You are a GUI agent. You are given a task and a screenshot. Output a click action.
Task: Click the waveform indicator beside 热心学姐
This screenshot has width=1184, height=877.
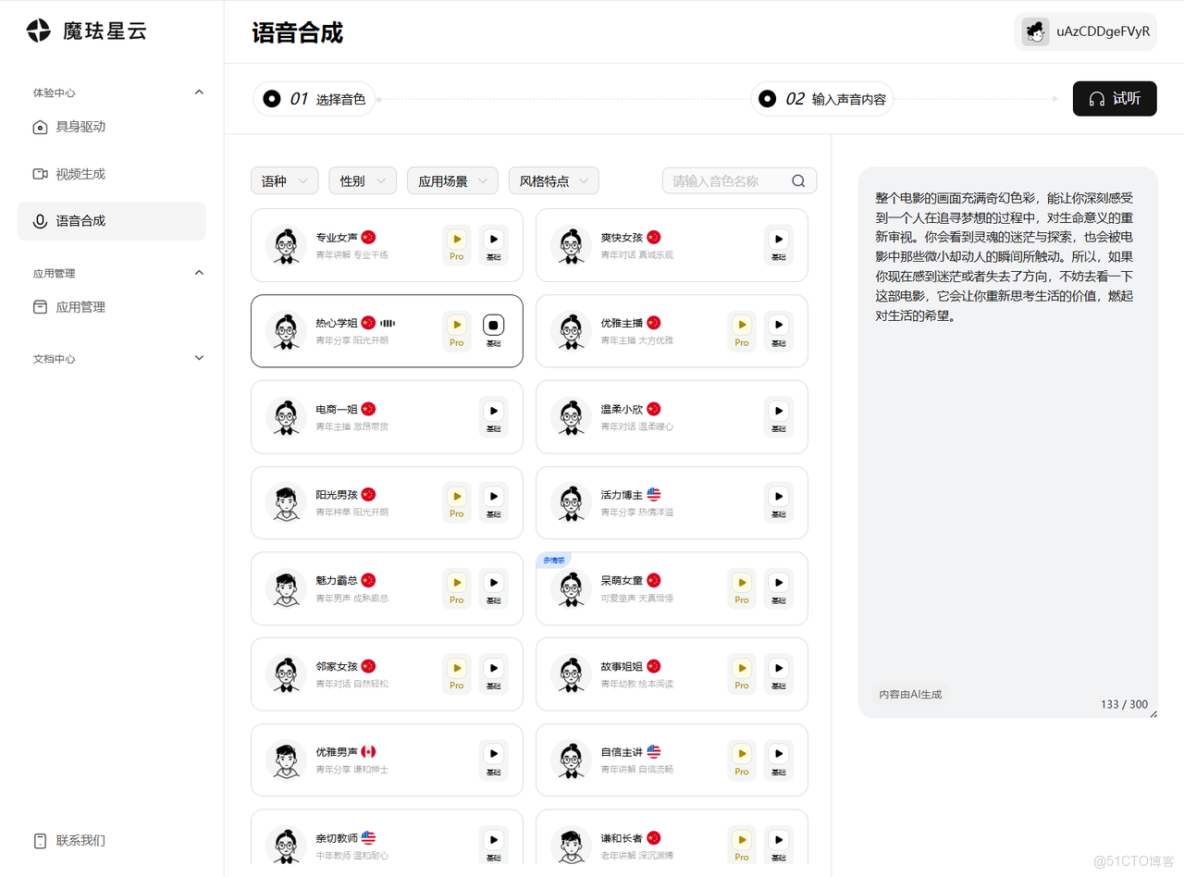click(386, 322)
